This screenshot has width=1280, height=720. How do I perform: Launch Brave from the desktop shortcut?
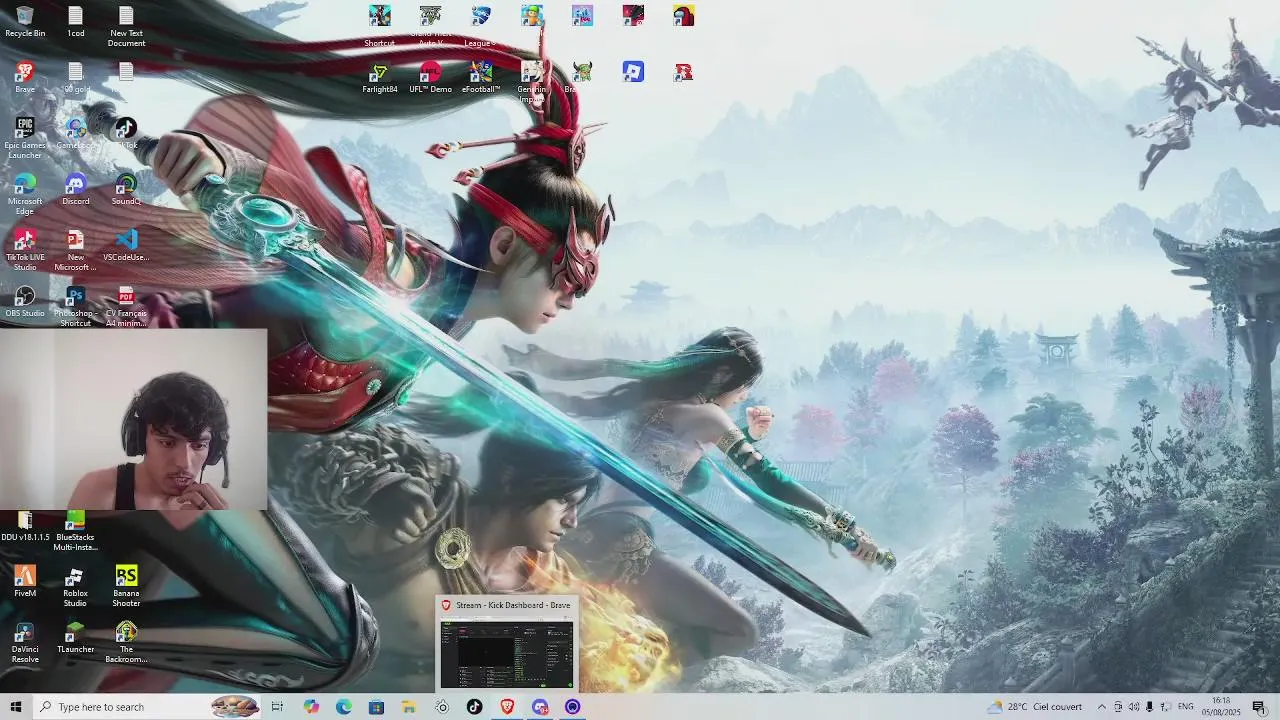pyautogui.click(x=25, y=77)
